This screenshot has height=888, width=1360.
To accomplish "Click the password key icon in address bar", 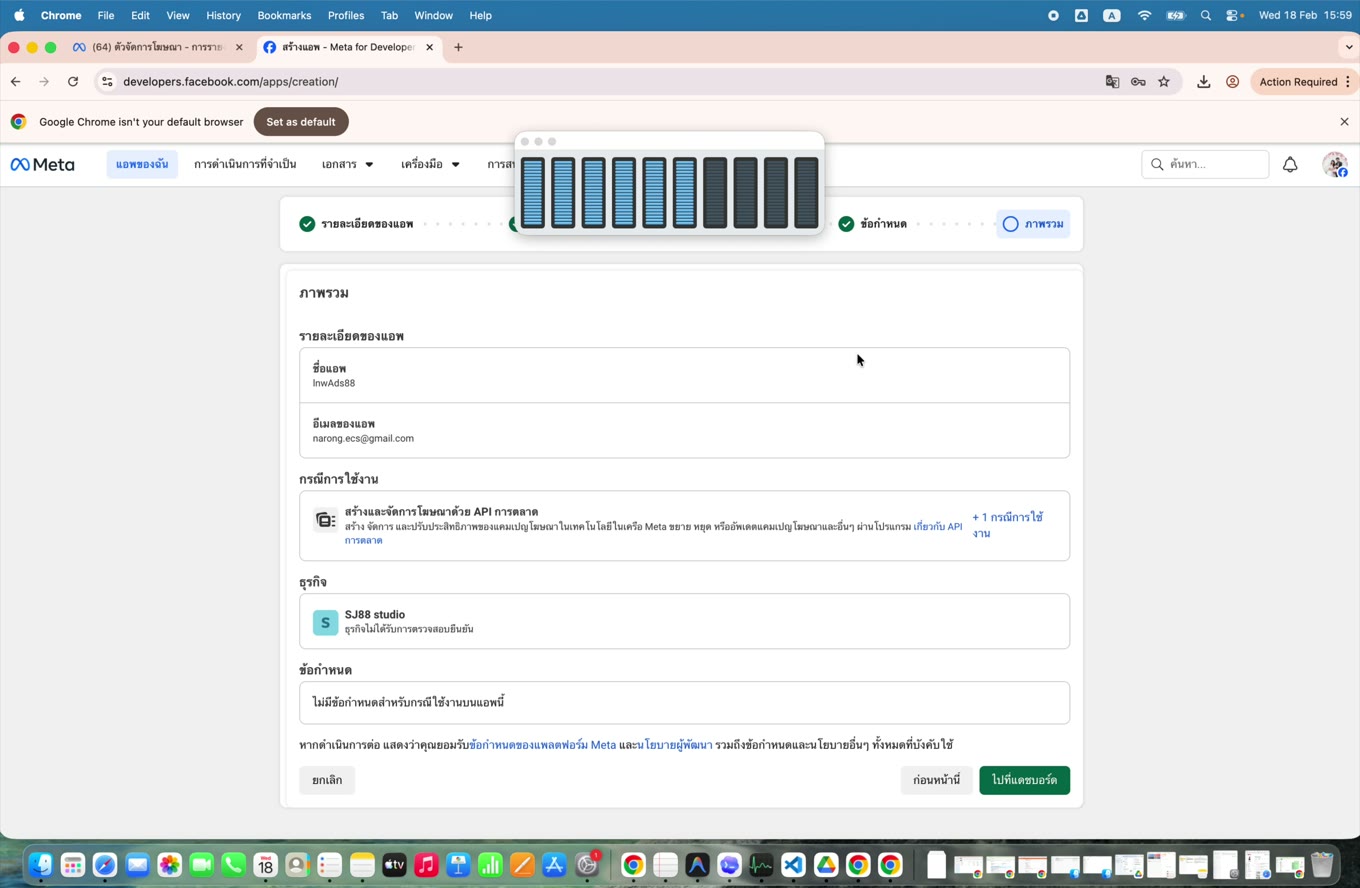I will (x=1138, y=82).
